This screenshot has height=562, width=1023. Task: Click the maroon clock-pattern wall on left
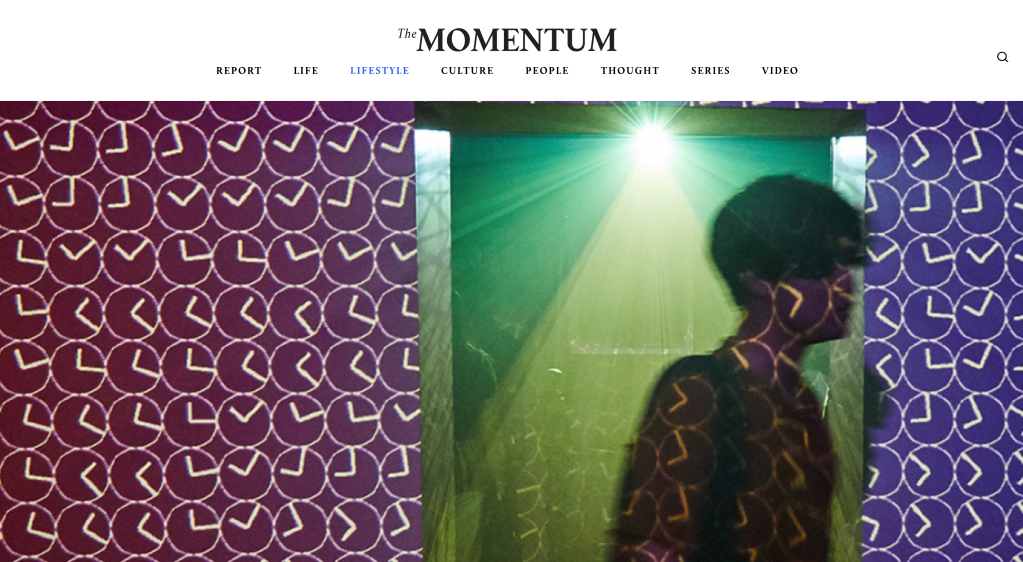[x=206, y=332]
